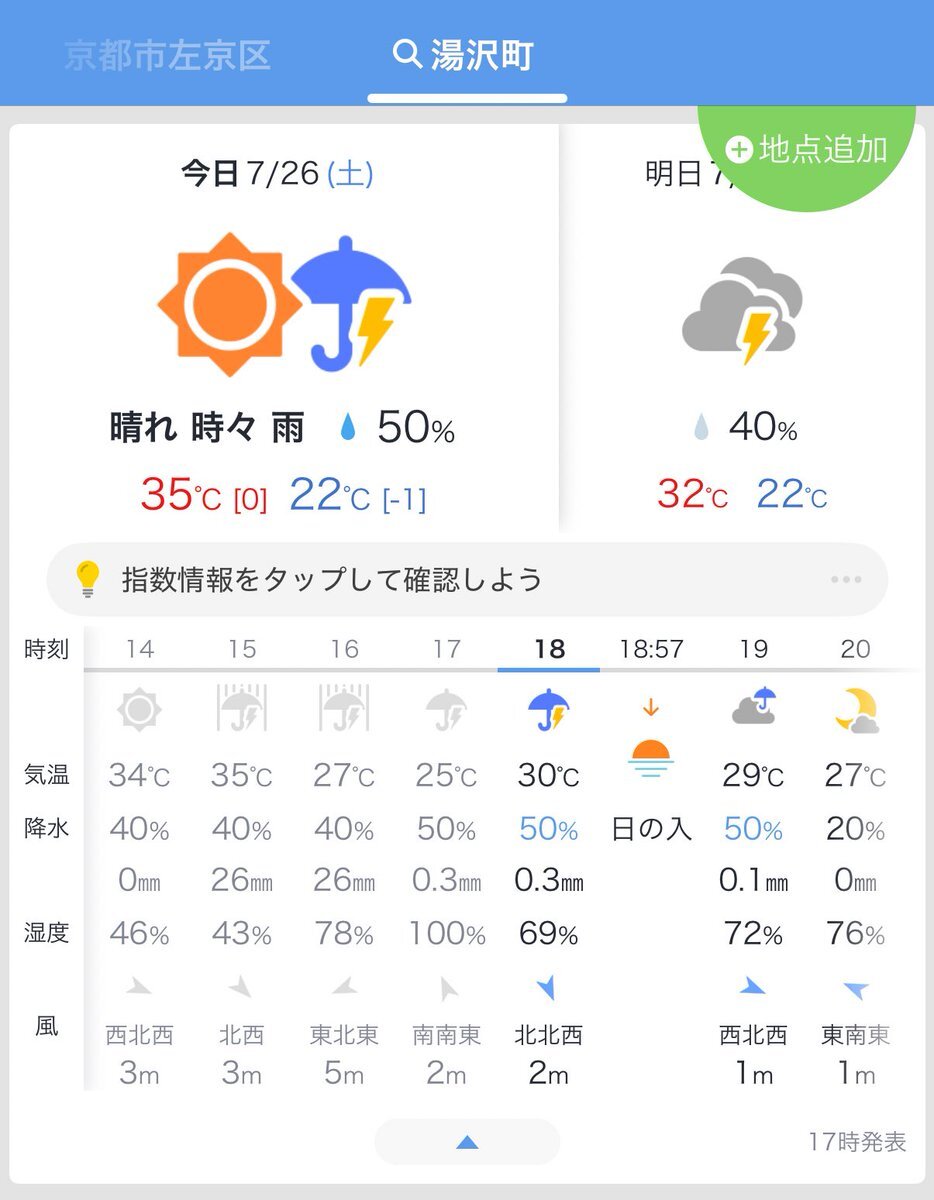
Task: Tap today's 50% rain probability drop icon
Action: pos(347,429)
